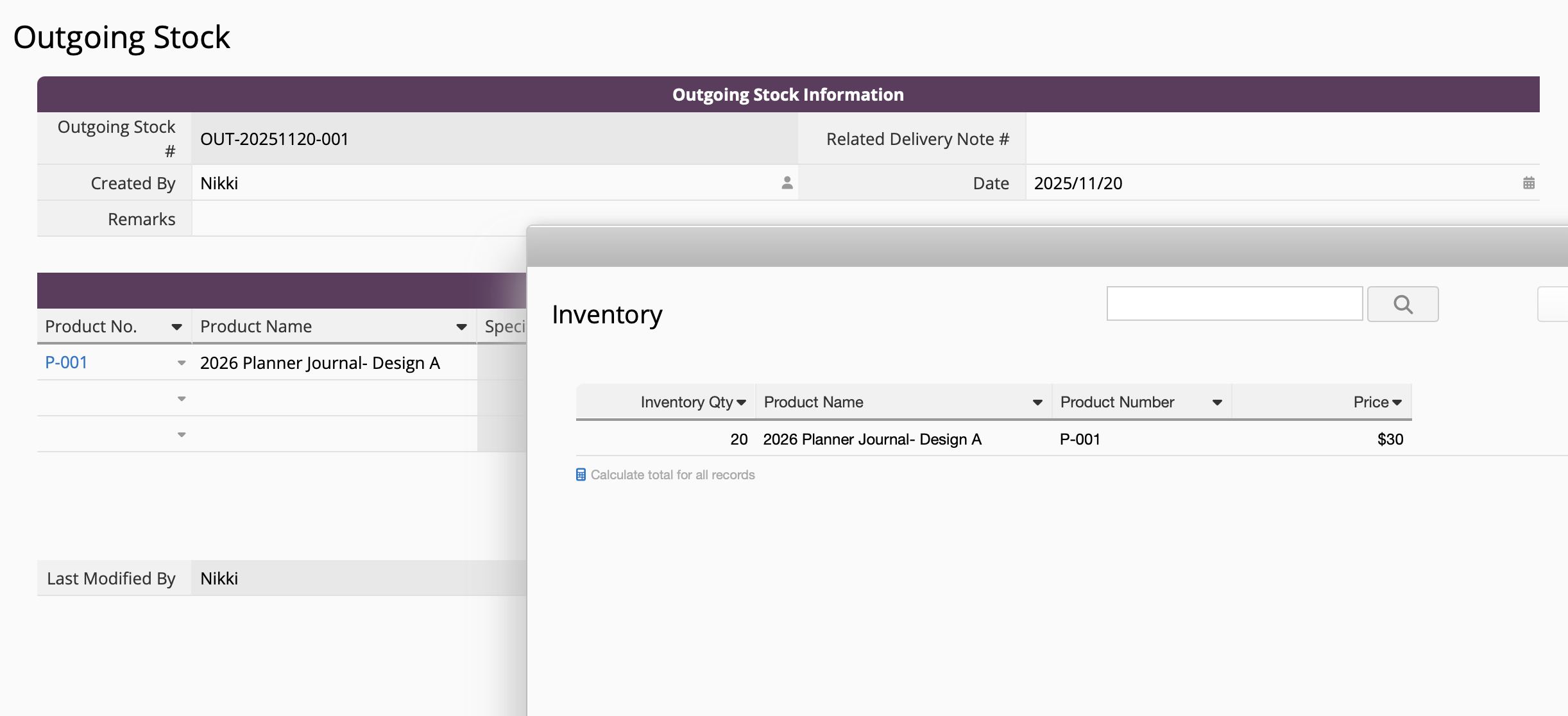This screenshot has width=1568, height=716.
Task: Expand the second empty row's dropdown arrow
Action: pyautogui.click(x=182, y=399)
